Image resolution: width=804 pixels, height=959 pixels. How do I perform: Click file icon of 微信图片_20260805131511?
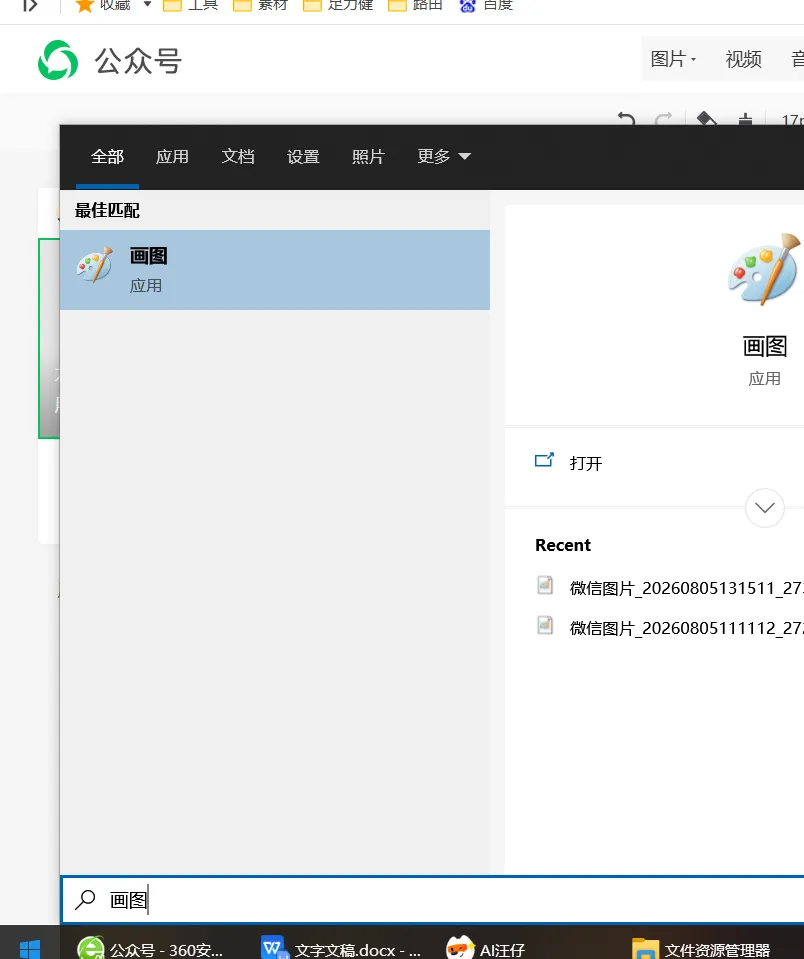coord(545,585)
